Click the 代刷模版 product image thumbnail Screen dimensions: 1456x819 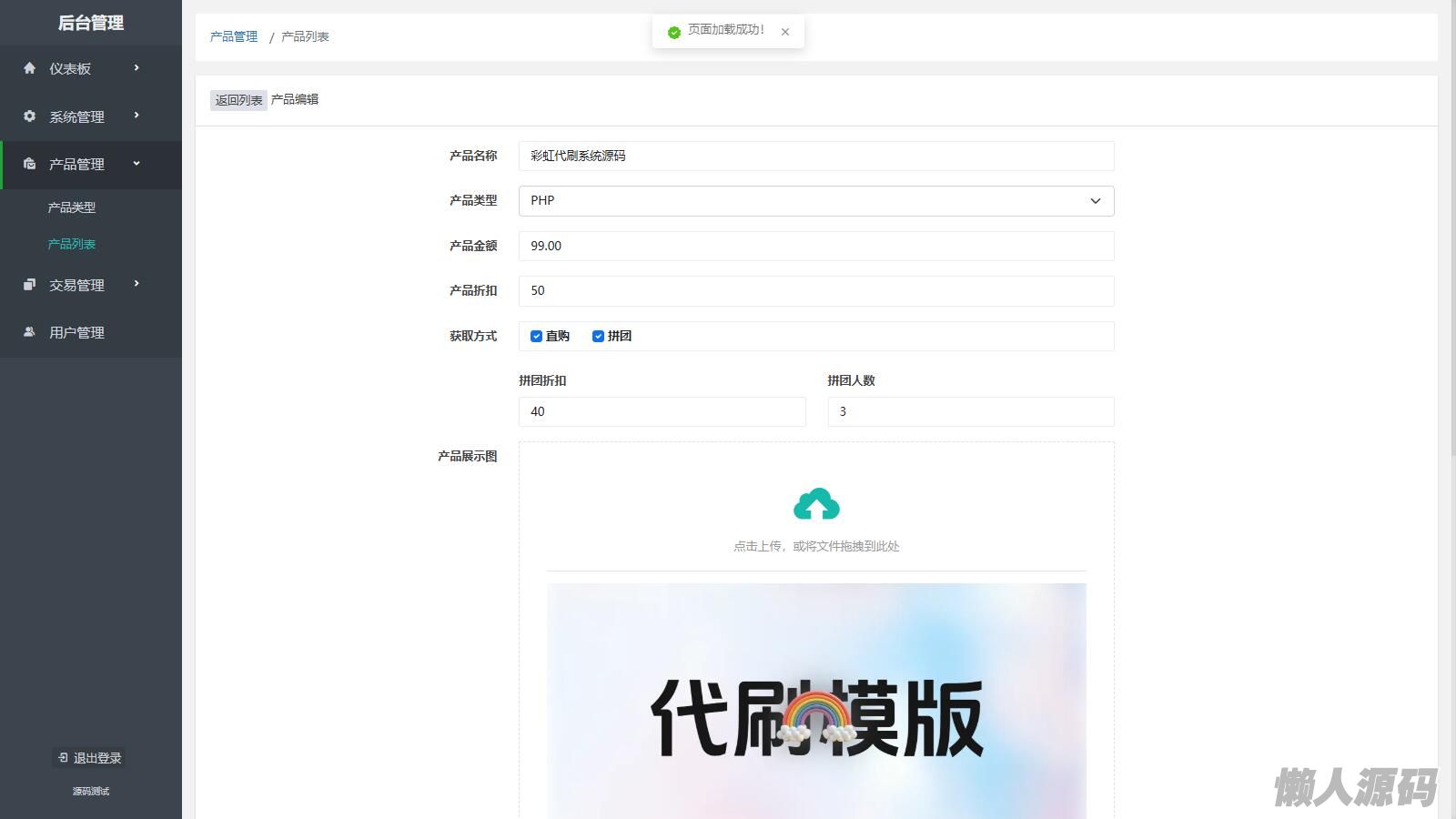tap(816, 701)
